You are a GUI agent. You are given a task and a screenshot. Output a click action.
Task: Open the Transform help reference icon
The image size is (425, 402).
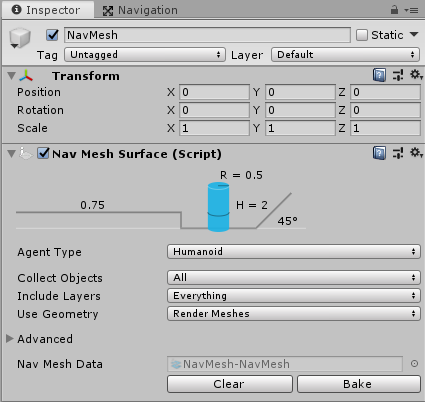click(379, 75)
